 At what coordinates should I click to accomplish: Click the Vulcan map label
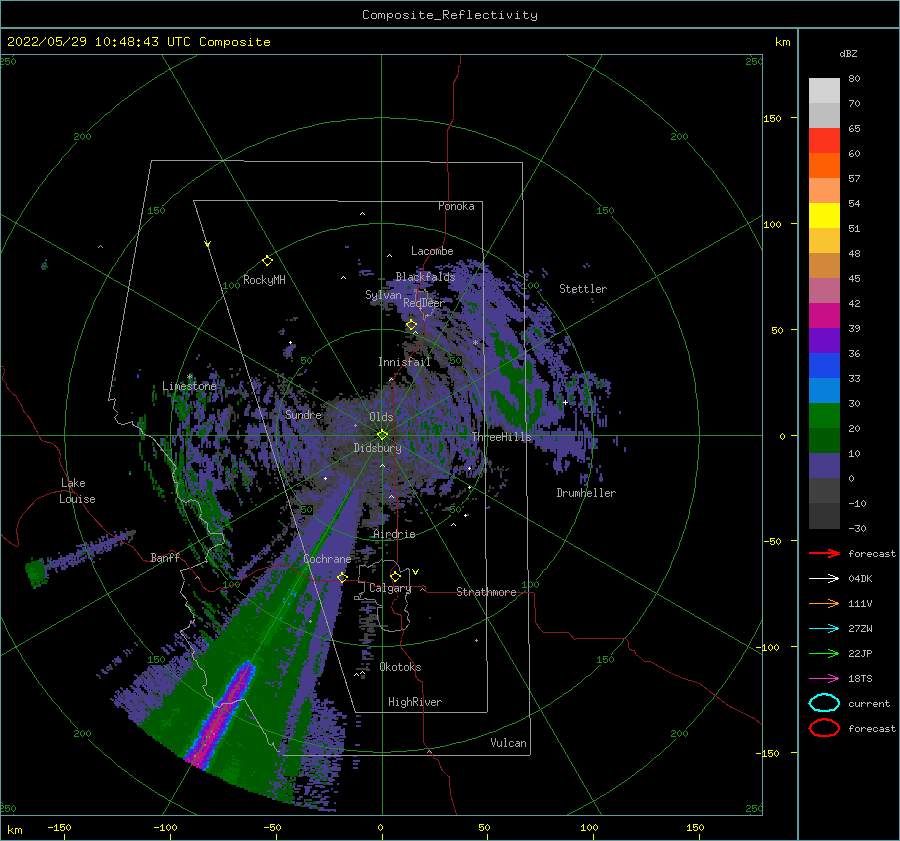(x=509, y=743)
